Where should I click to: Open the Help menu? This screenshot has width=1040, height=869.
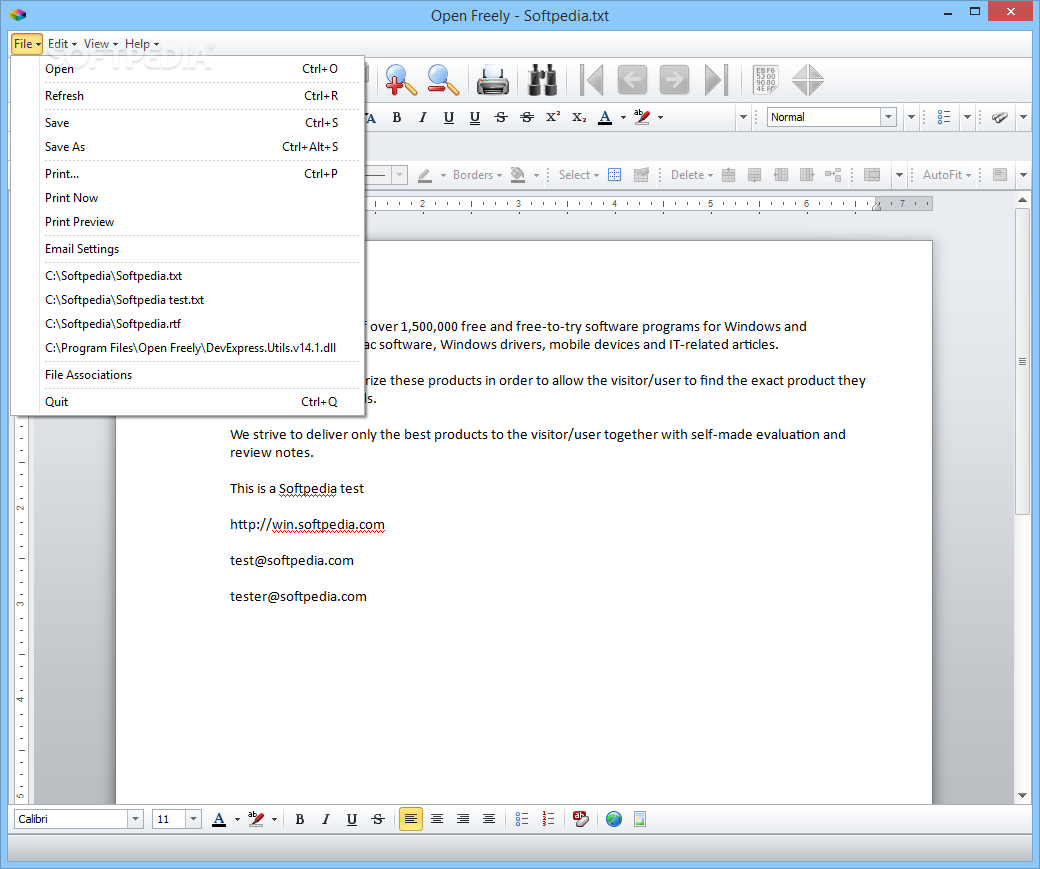(x=142, y=44)
